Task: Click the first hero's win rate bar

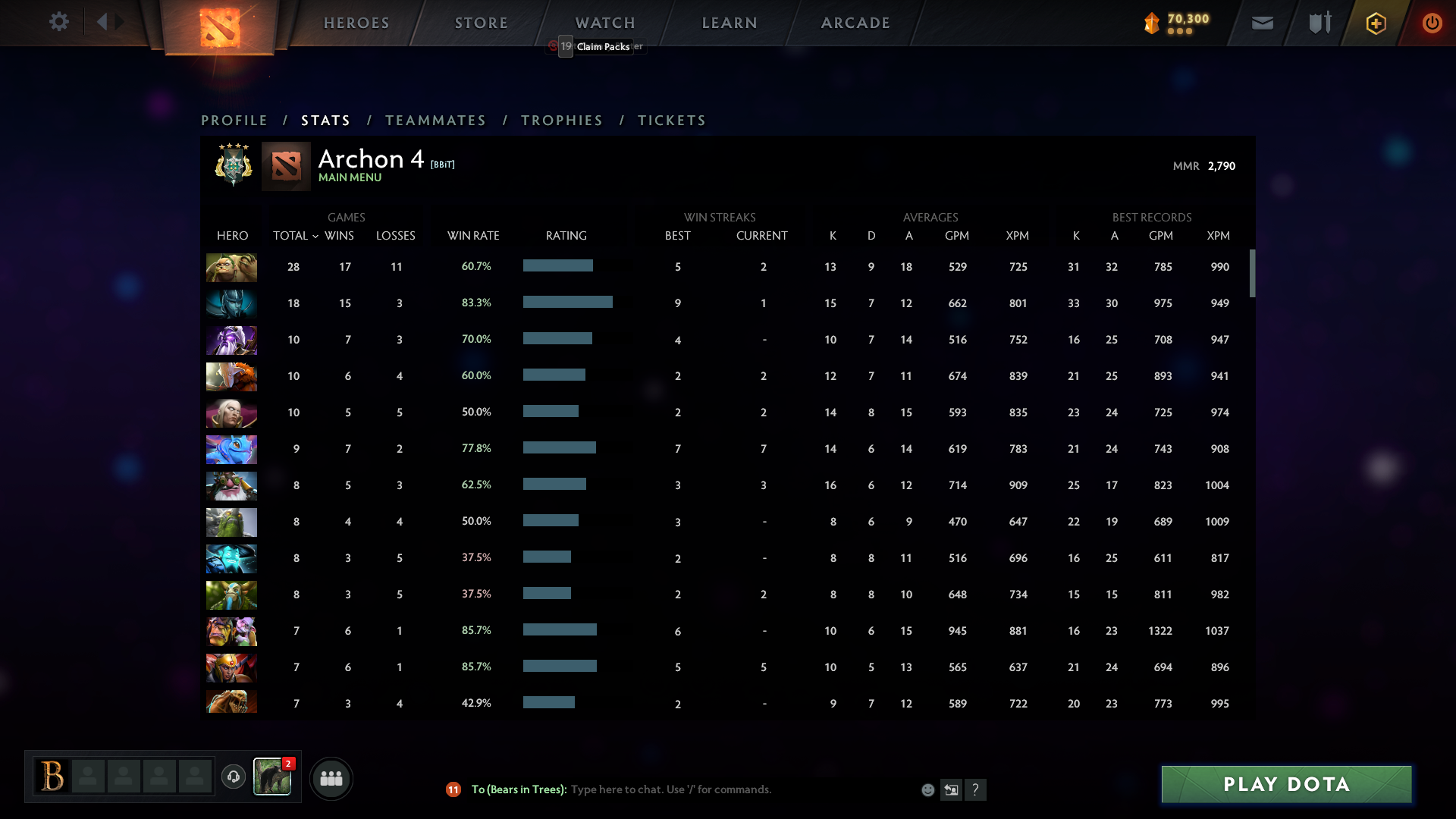Action: click(557, 266)
